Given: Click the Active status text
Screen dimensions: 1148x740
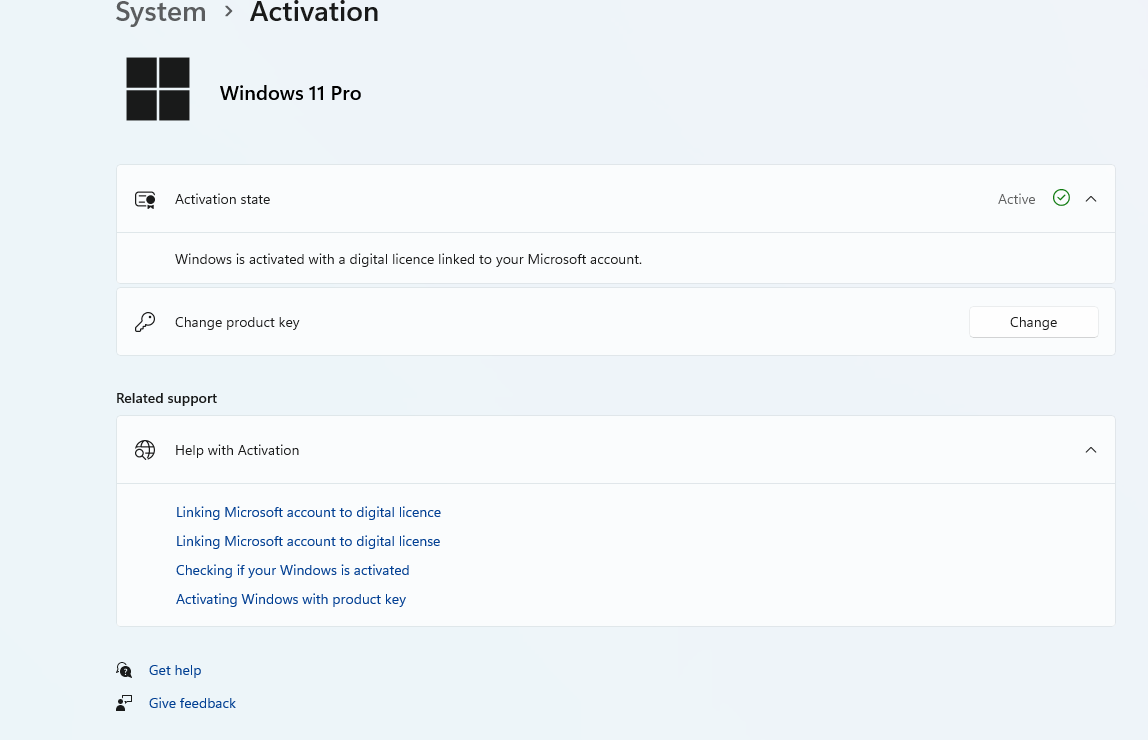Looking at the screenshot, I should click(1016, 199).
